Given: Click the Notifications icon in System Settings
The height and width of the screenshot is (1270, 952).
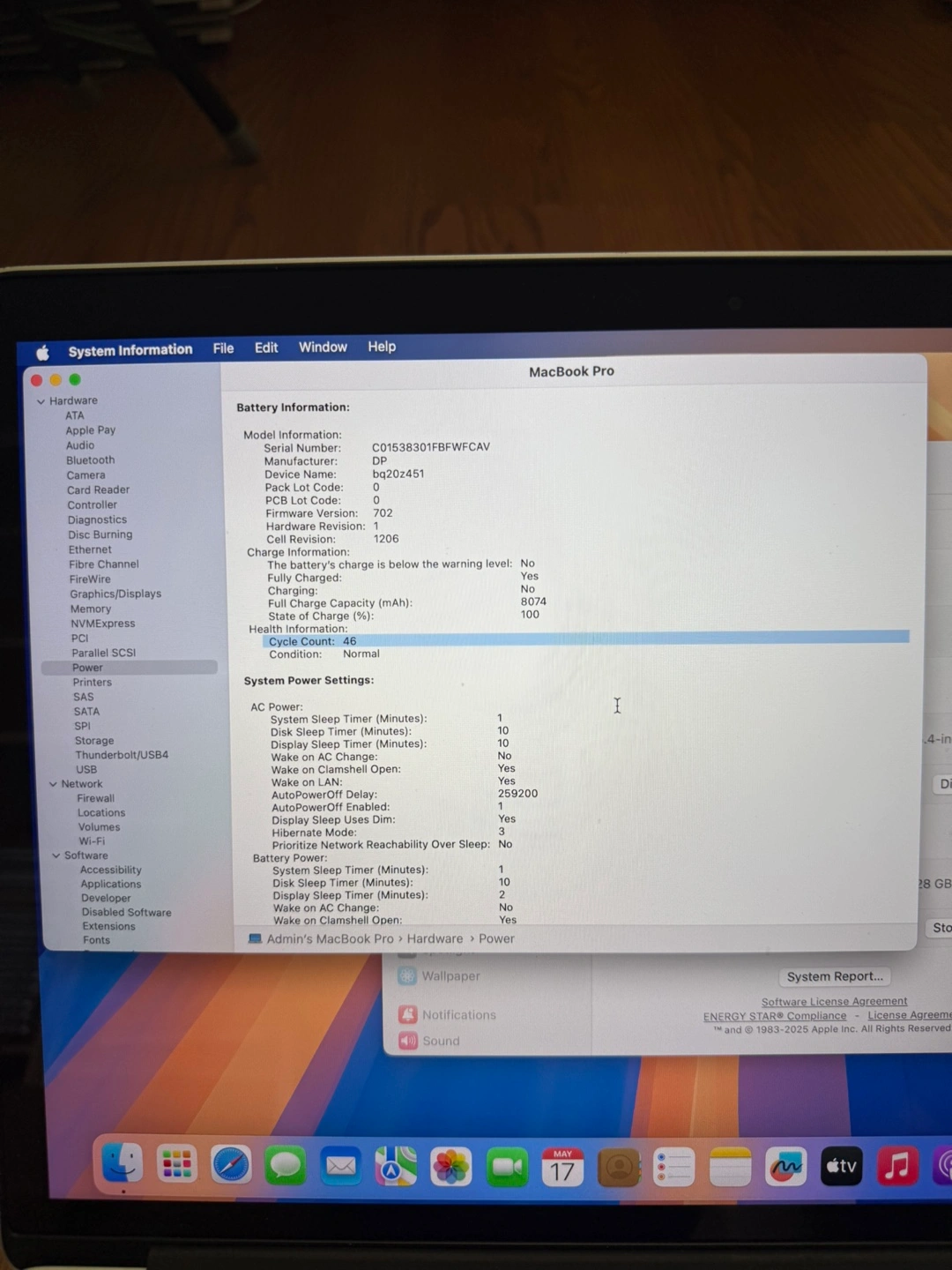Looking at the screenshot, I should [407, 1014].
